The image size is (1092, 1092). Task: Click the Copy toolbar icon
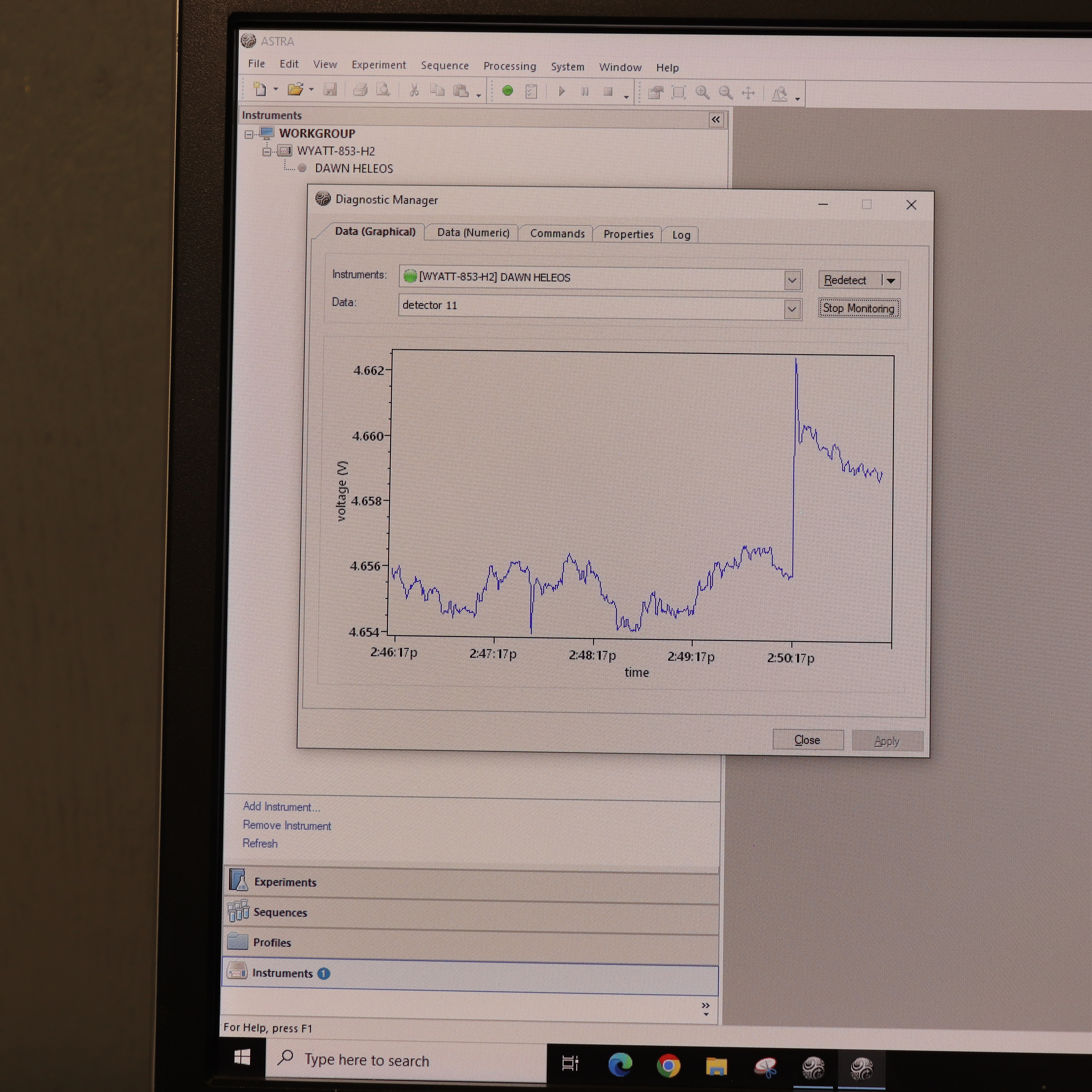[437, 90]
